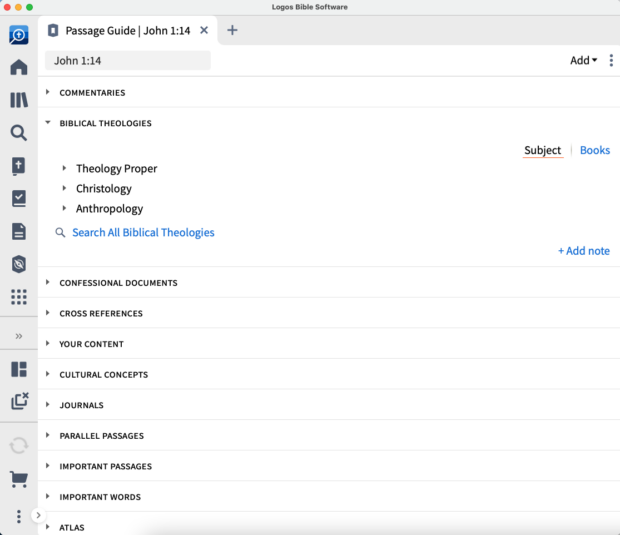Image resolution: width=620 pixels, height=535 pixels.
Task: Expand the Christology item
Action: pos(64,188)
